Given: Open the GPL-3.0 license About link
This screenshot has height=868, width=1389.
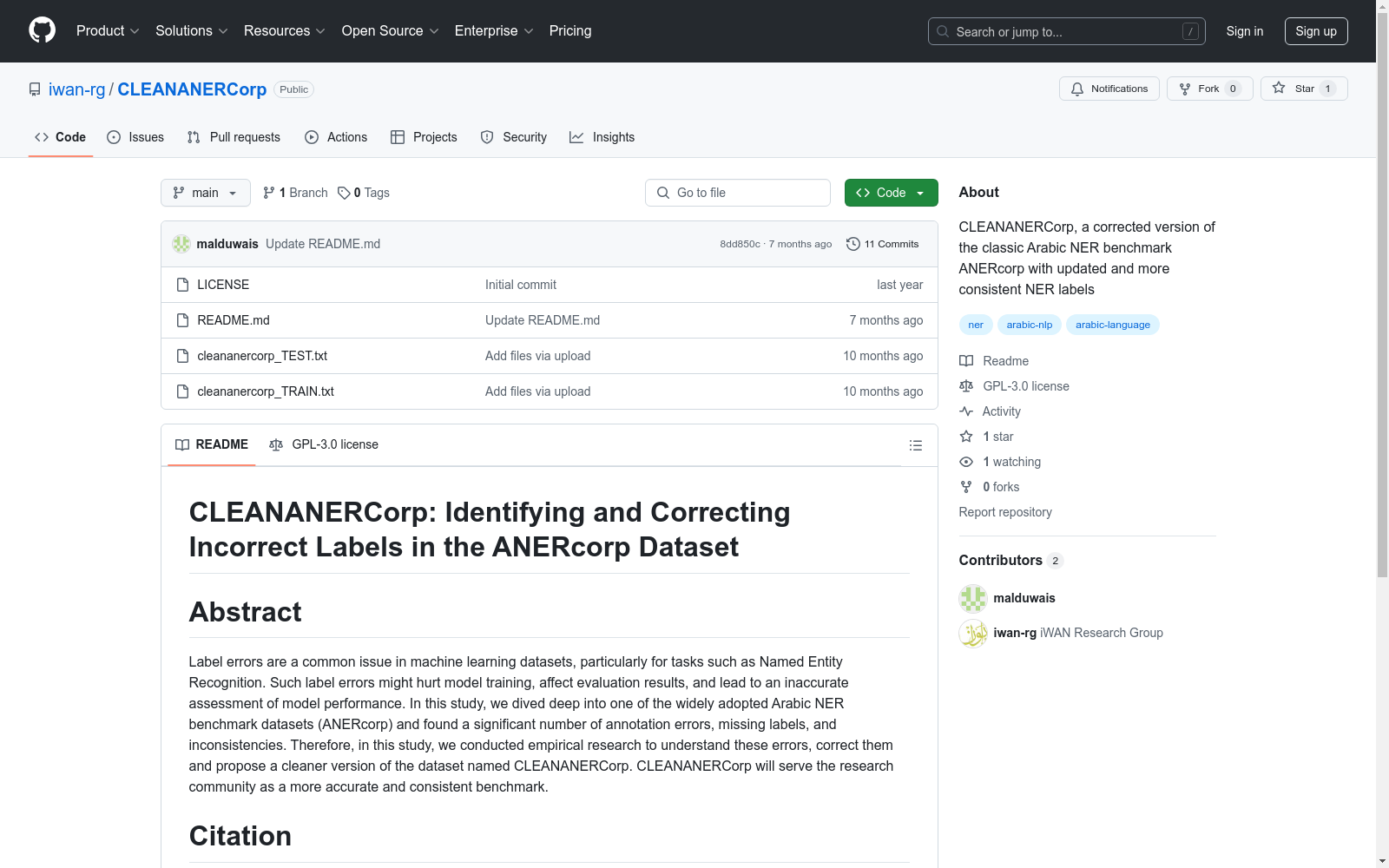Looking at the screenshot, I should [1015, 386].
